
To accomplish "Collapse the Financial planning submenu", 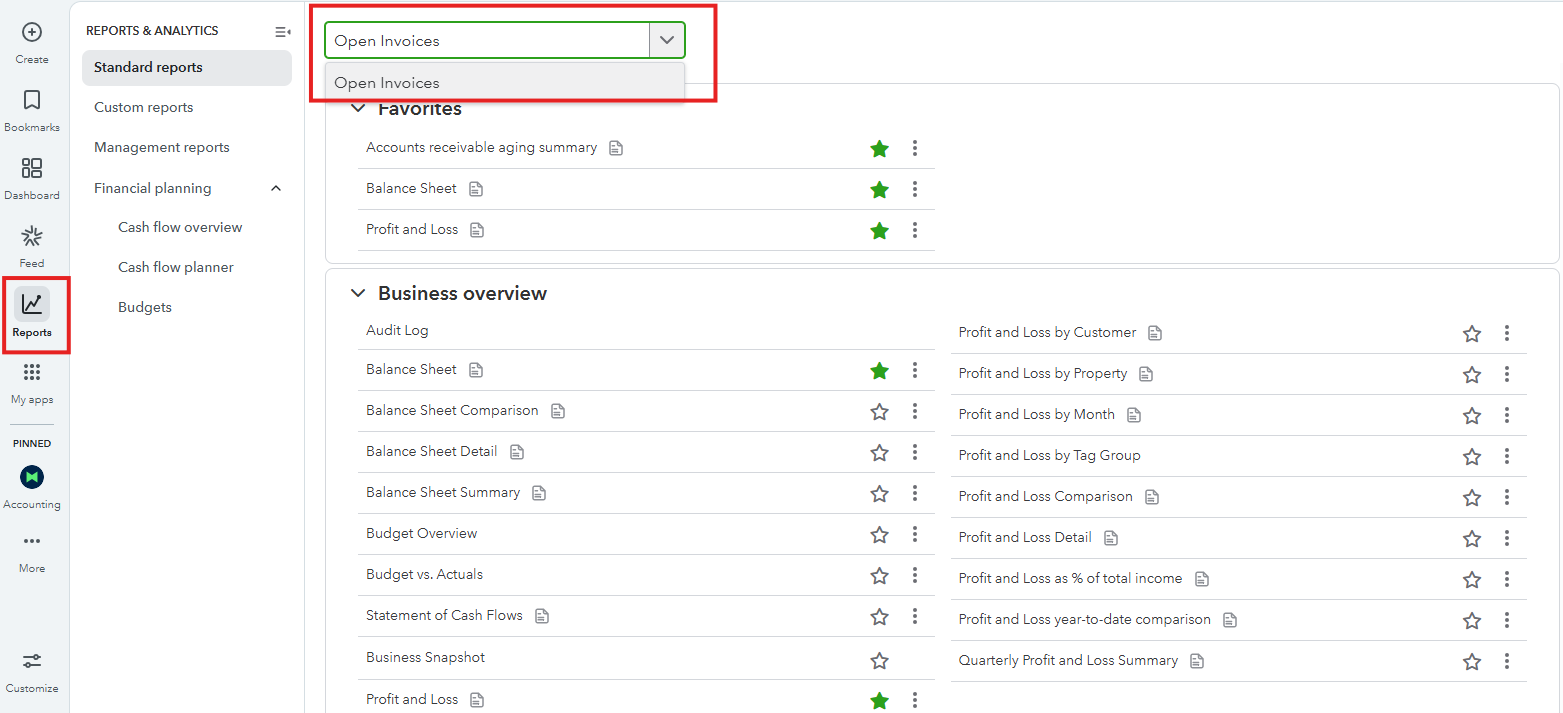I will tap(277, 188).
